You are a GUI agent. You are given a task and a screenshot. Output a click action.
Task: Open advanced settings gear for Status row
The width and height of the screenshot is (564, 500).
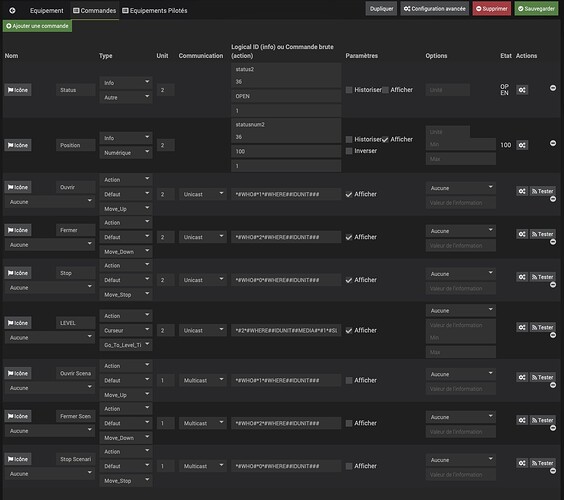pyautogui.click(x=522, y=90)
